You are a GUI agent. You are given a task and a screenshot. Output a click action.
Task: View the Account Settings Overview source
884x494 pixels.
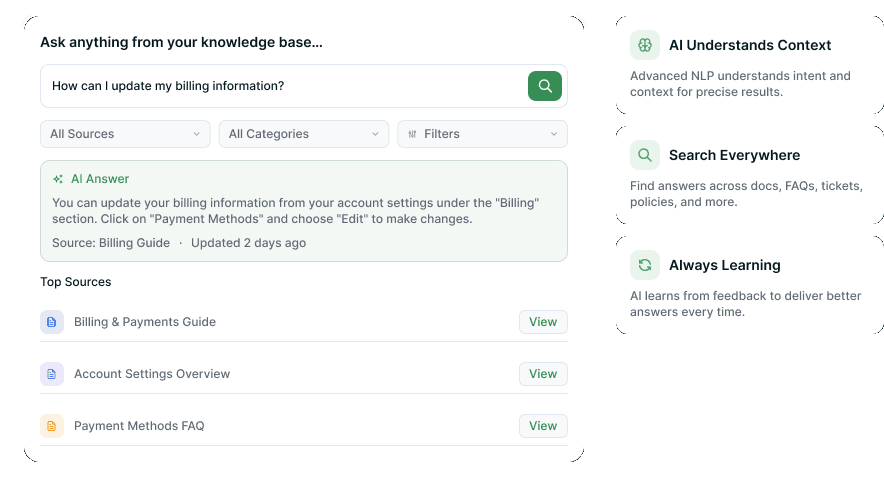pyautogui.click(x=543, y=374)
